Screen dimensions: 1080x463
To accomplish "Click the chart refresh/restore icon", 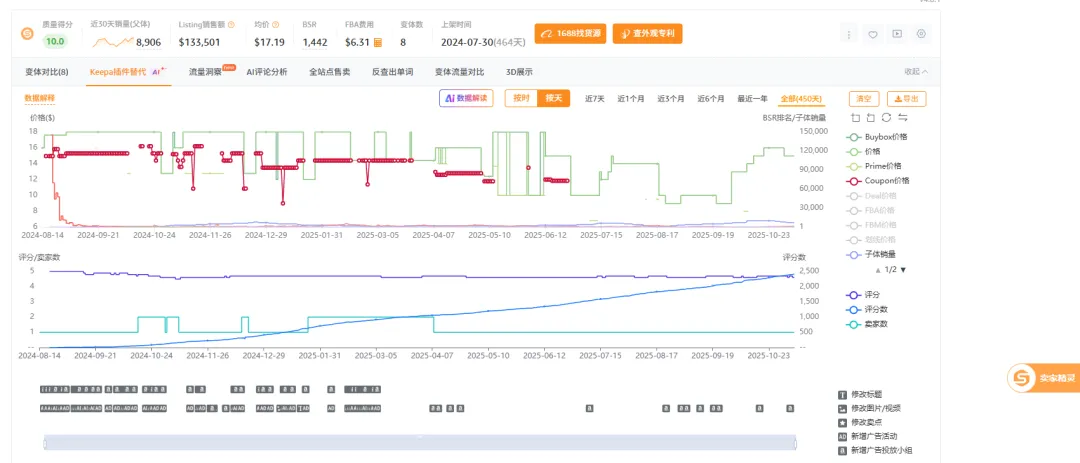I will 886,118.
